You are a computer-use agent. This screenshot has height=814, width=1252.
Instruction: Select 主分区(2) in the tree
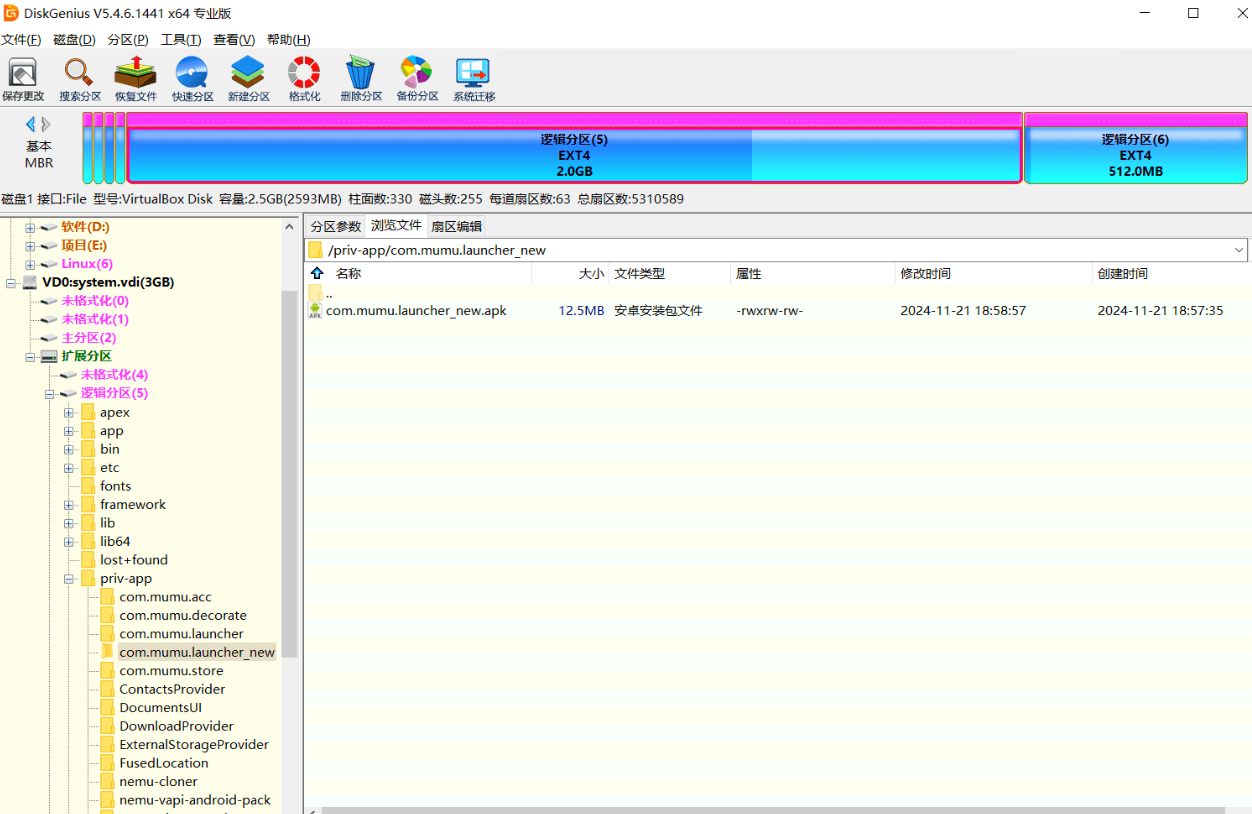[88, 338]
